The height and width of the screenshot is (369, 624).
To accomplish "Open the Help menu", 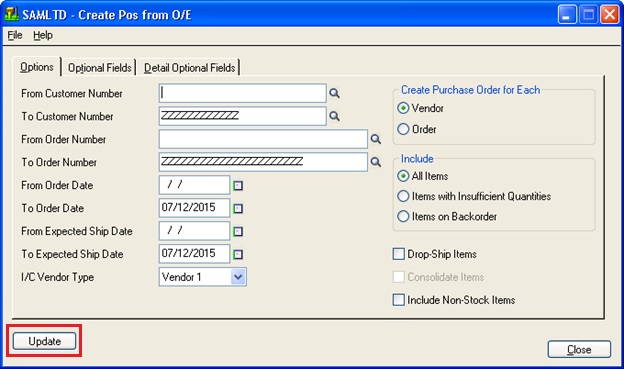I will click(43, 35).
